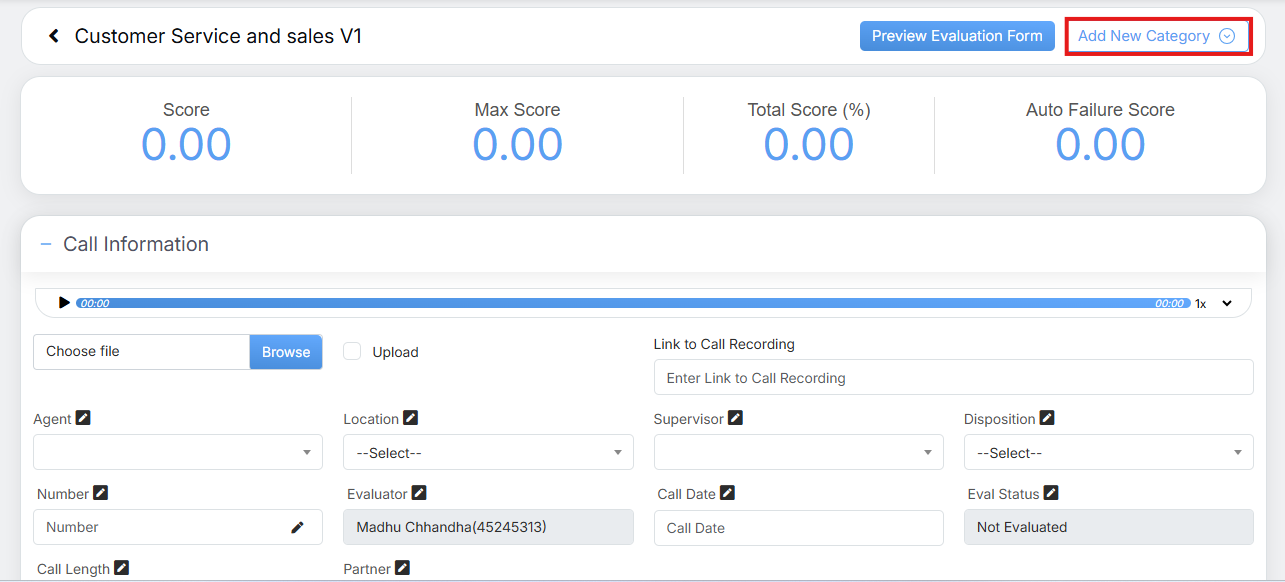Image resolution: width=1285 pixels, height=582 pixels.
Task: Click the edit icon next to Call Date
Action: click(727, 493)
